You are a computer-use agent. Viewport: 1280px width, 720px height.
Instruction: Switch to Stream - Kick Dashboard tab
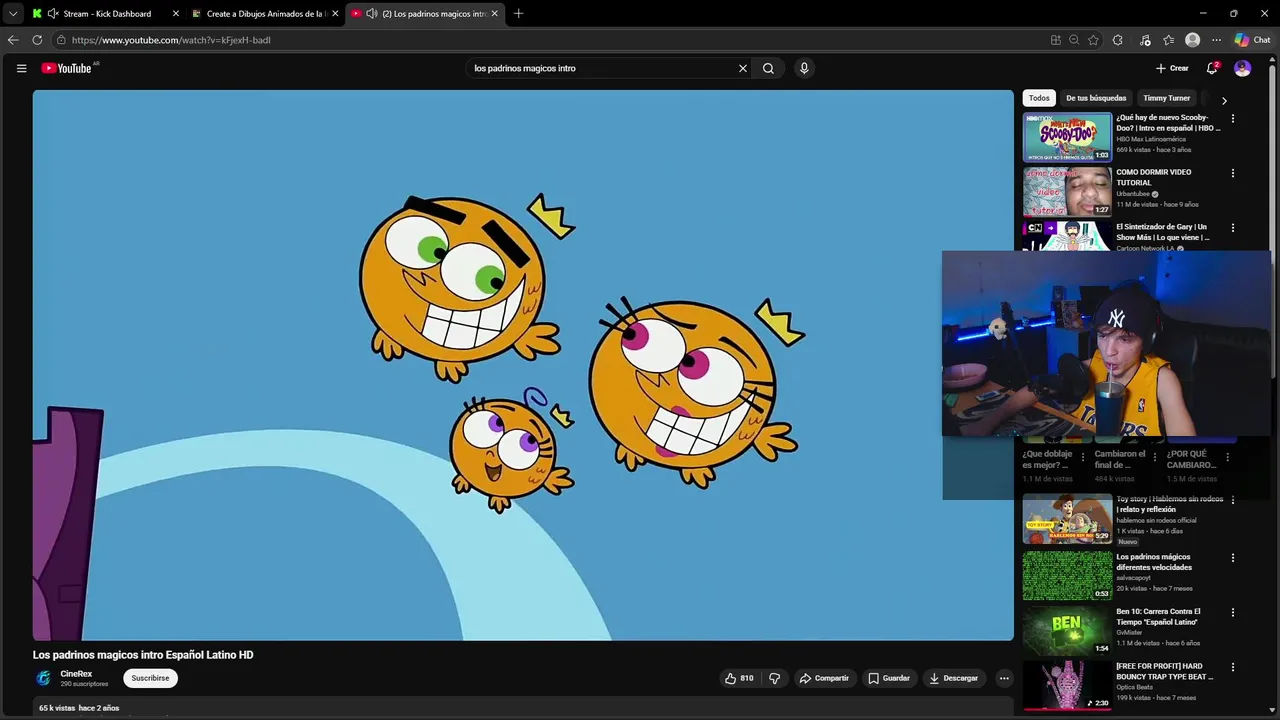point(107,14)
